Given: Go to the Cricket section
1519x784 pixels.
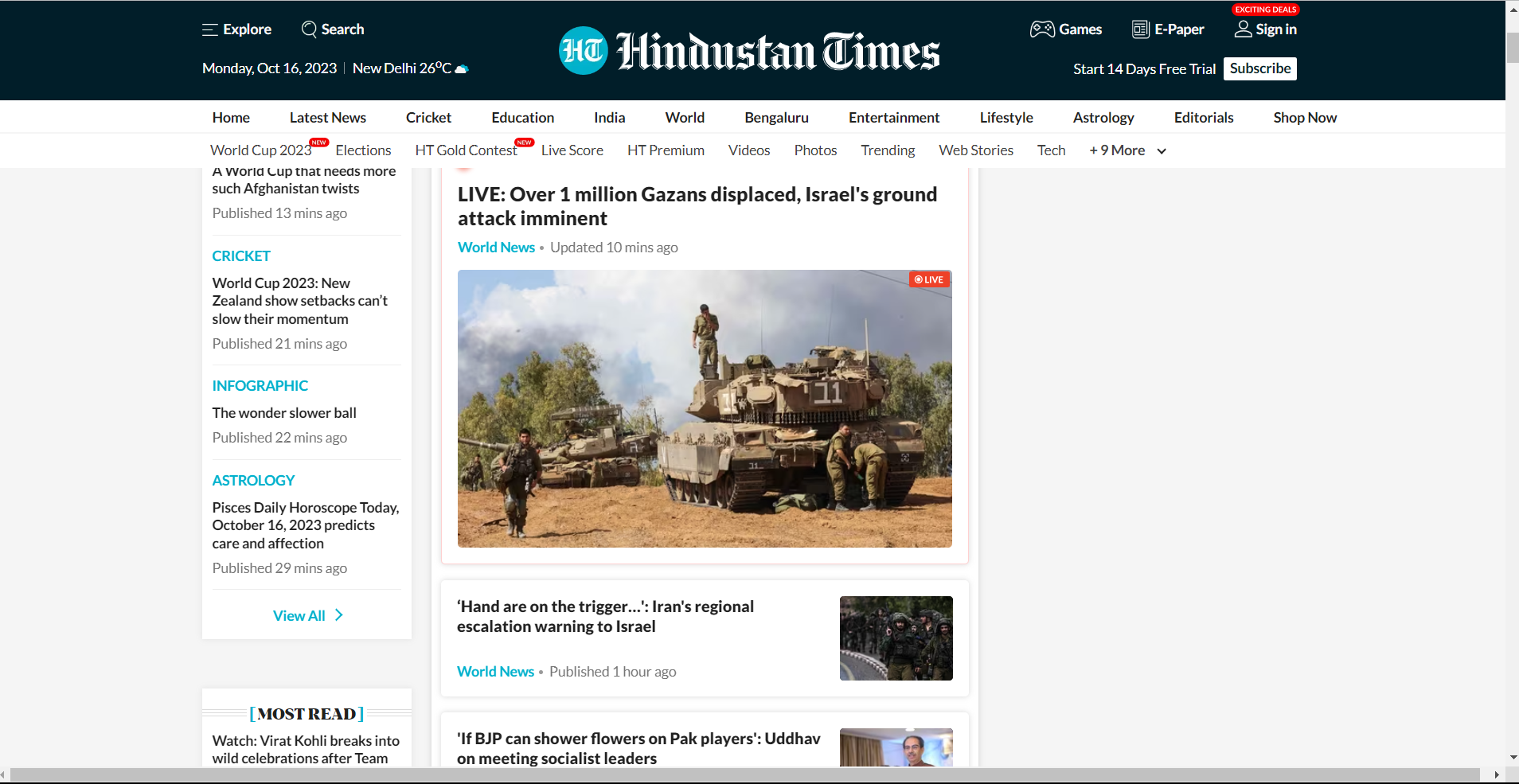Looking at the screenshot, I should tap(428, 118).
